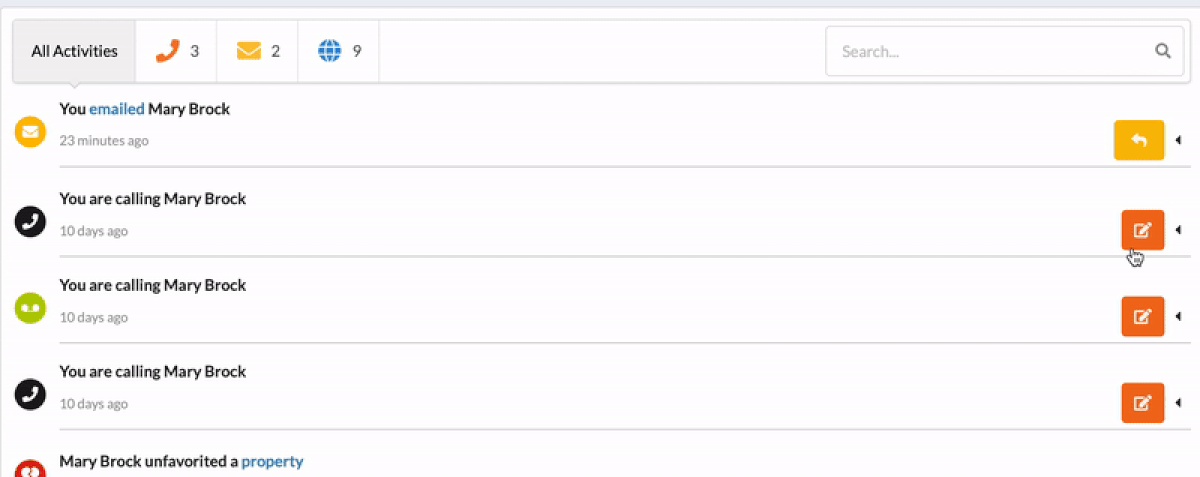Image resolution: width=1200 pixels, height=477 pixels.
Task: Click the magnifying glass search icon
Action: coord(1162,51)
